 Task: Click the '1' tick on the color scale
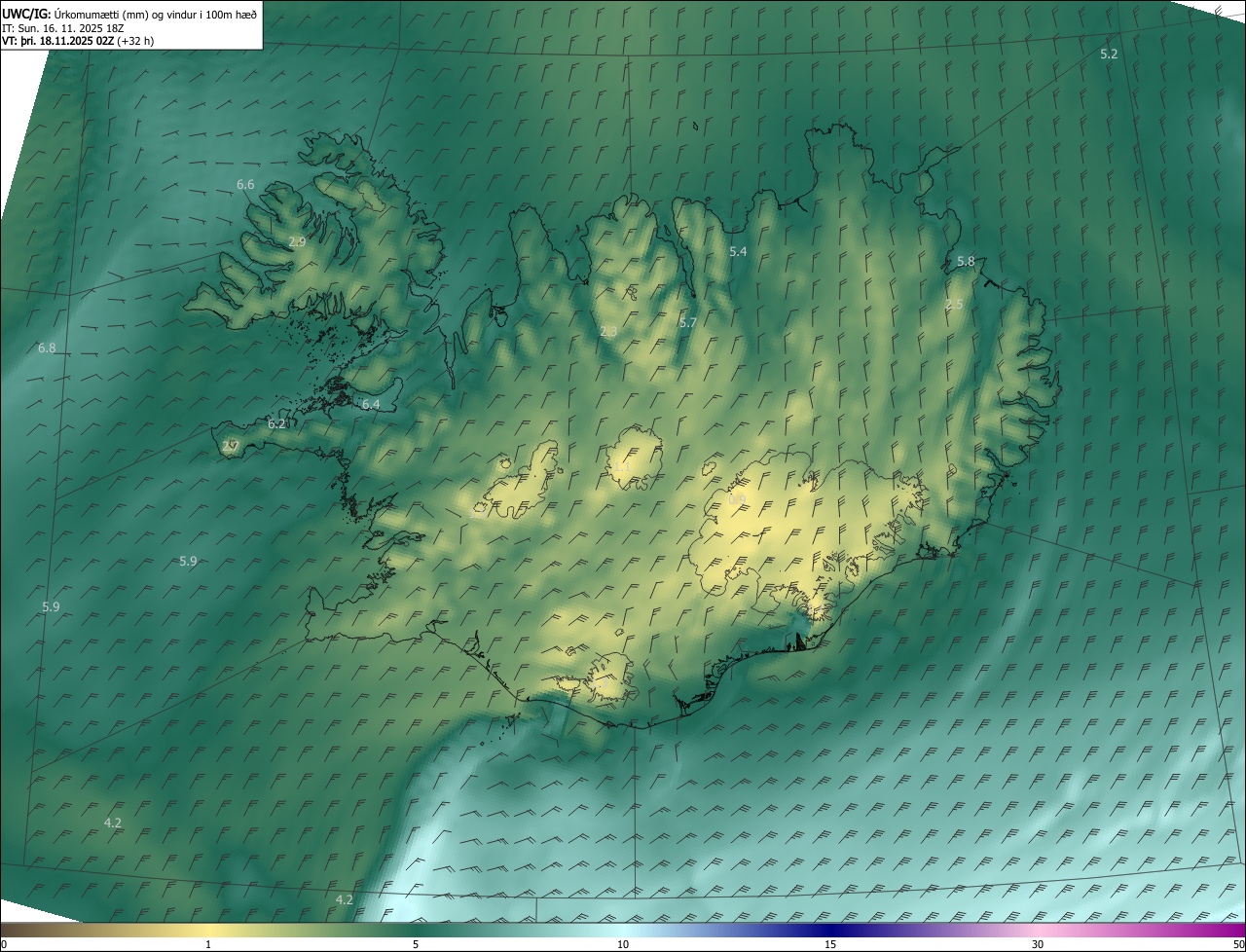pyautogui.click(x=208, y=944)
